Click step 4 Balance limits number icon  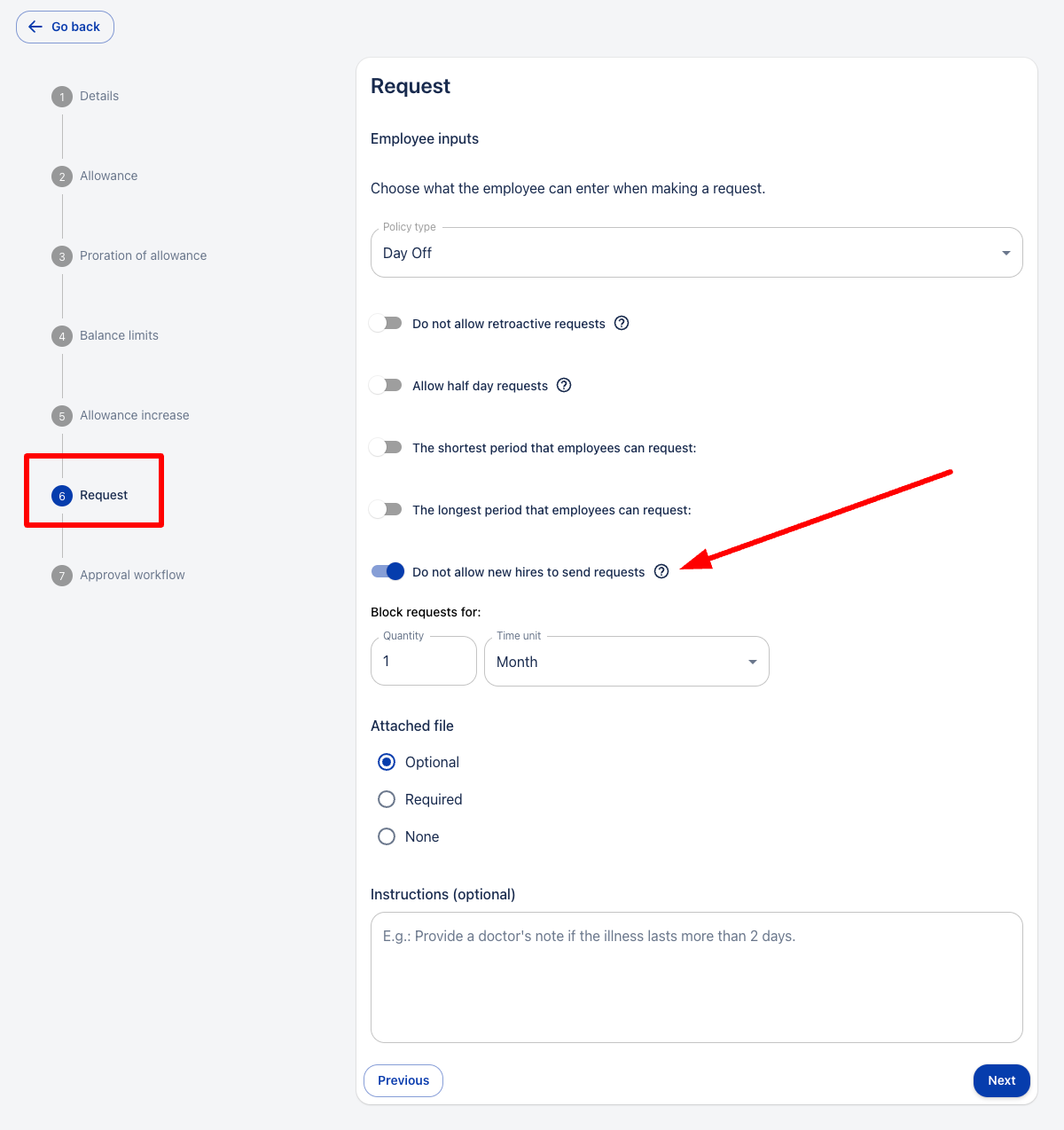click(62, 336)
